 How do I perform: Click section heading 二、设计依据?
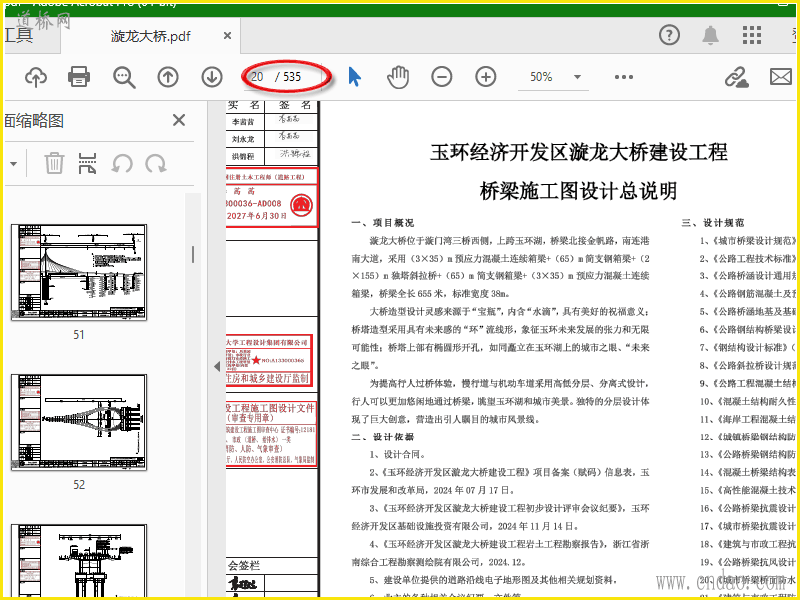(383, 437)
